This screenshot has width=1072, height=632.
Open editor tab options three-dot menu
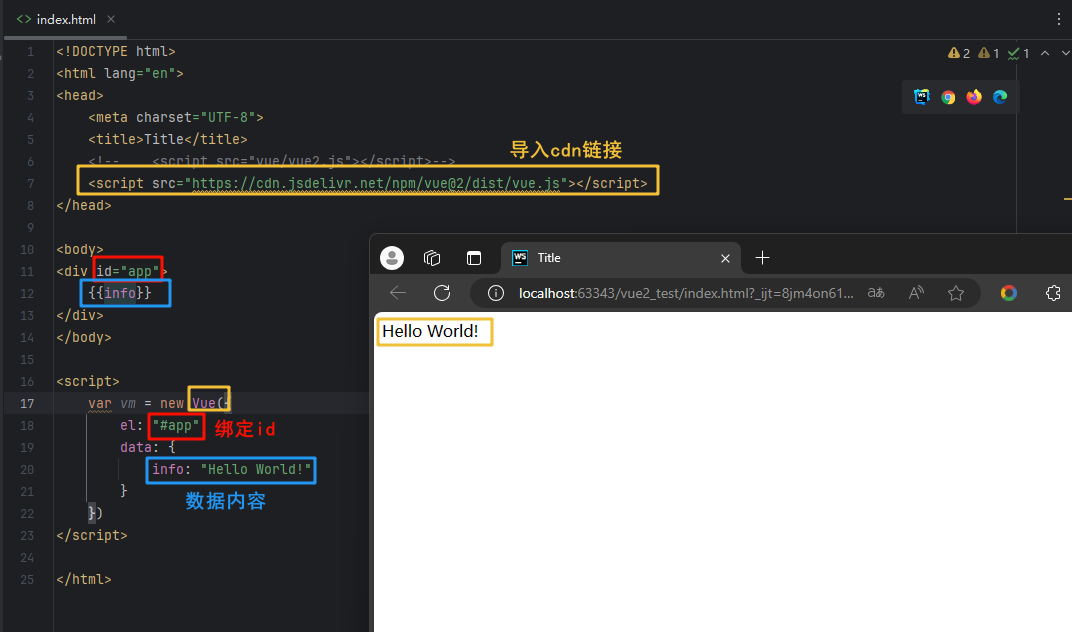coord(1058,19)
